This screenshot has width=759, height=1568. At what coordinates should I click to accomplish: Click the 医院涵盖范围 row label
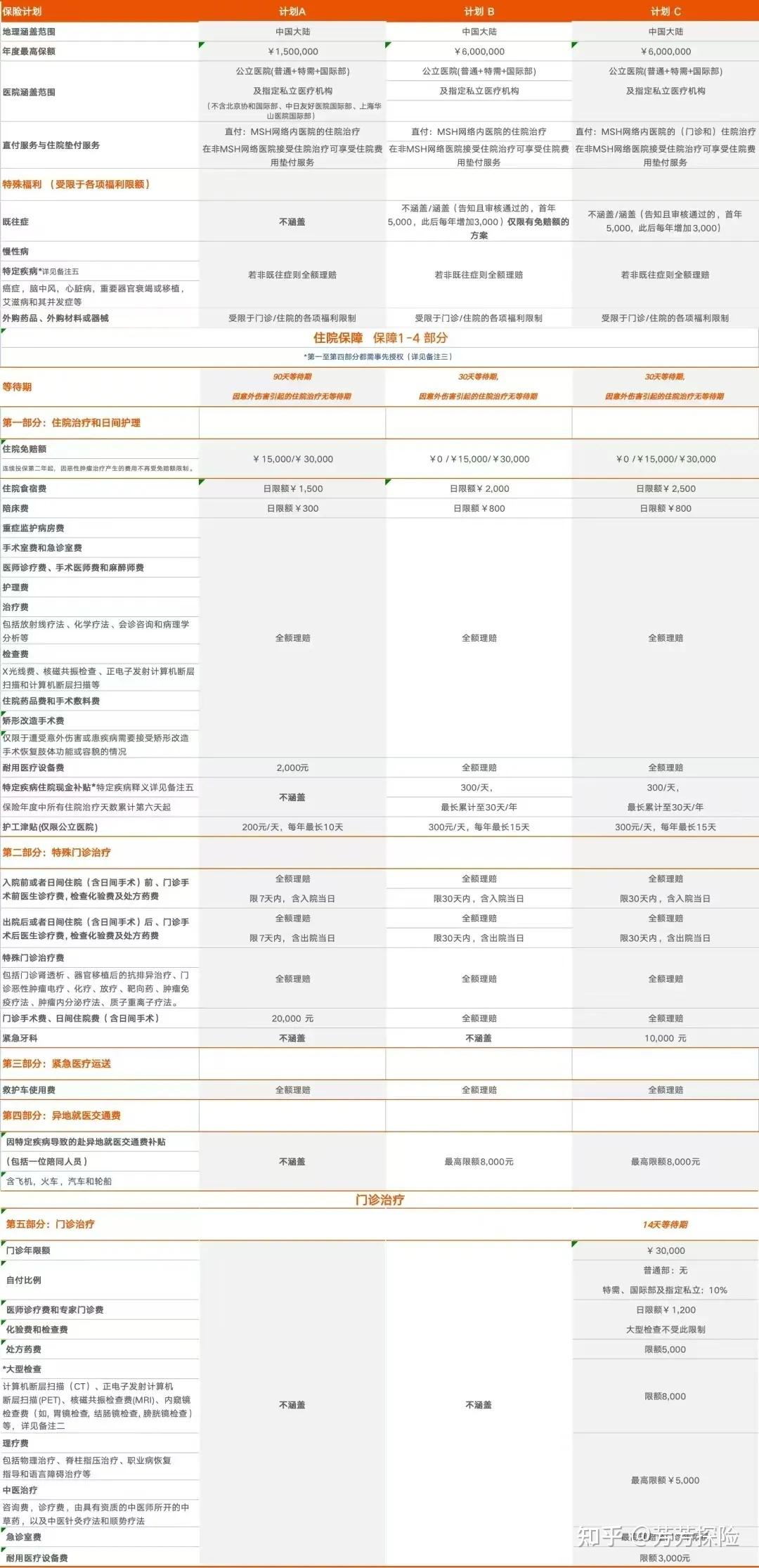tap(29, 92)
